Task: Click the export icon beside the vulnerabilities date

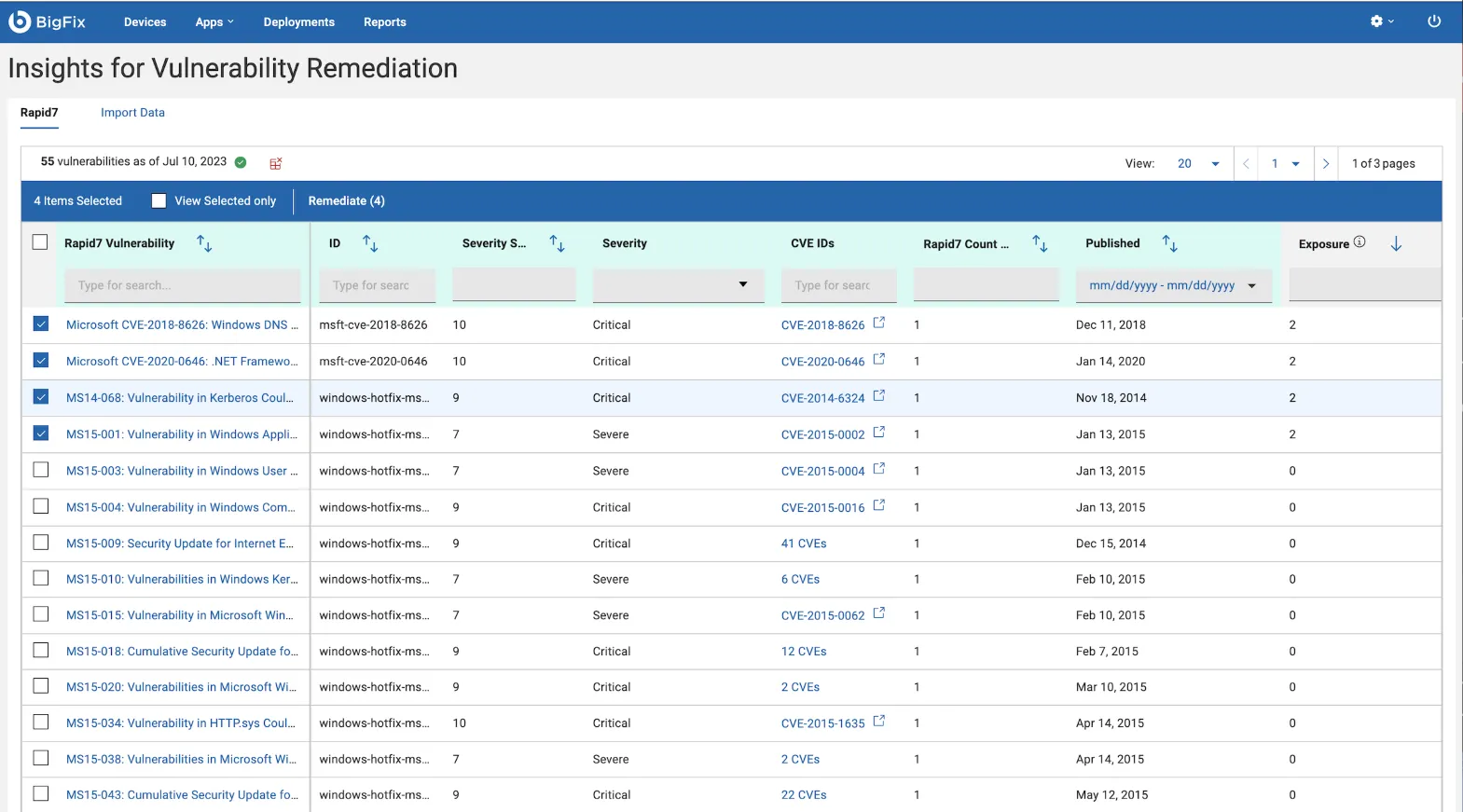Action: 275,163
